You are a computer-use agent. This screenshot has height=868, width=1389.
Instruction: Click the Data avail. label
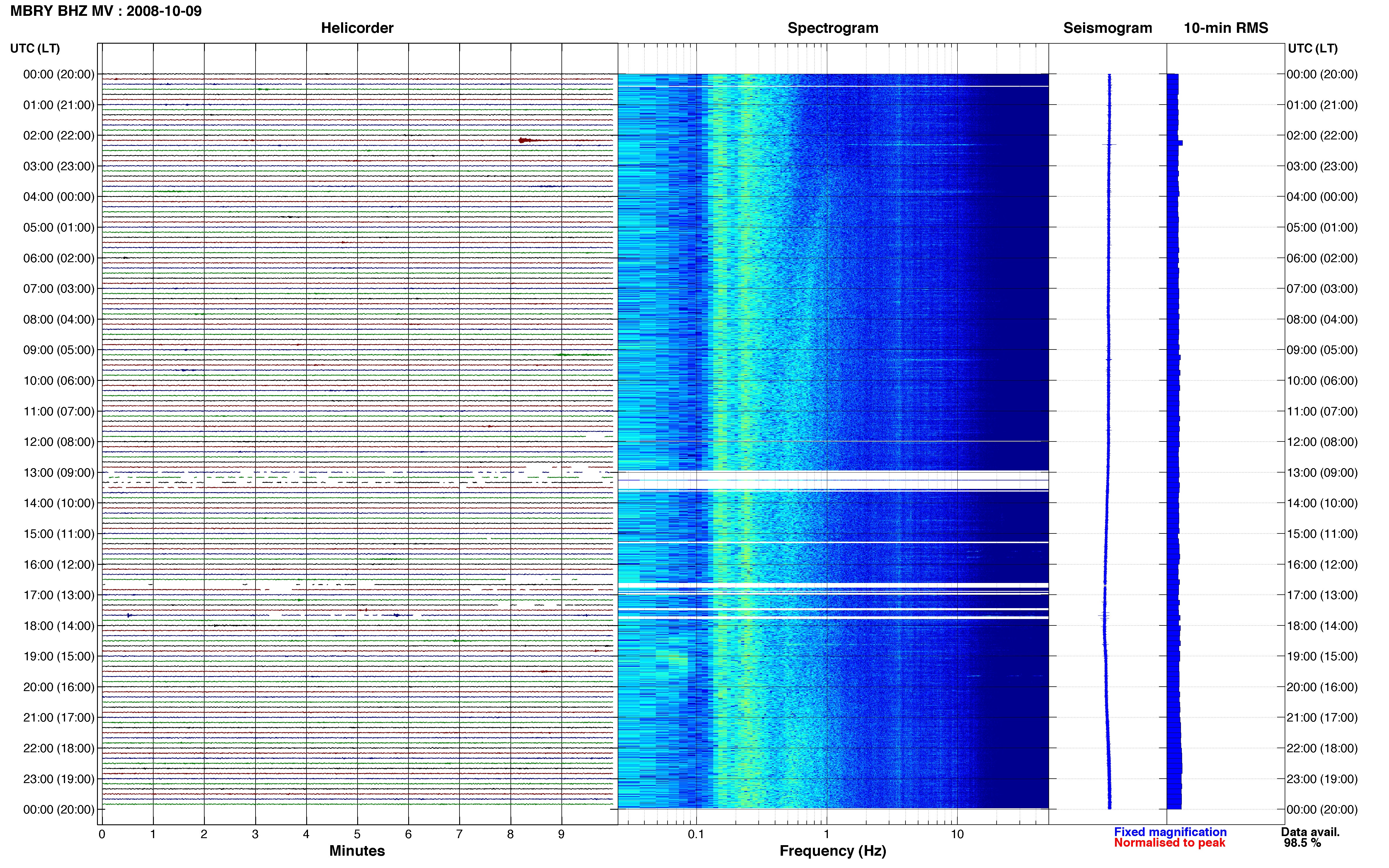(1310, 832)
